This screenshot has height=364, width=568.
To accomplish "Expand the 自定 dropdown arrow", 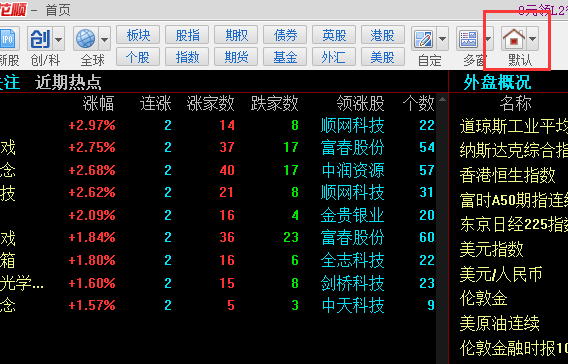I will coord(443,39).
